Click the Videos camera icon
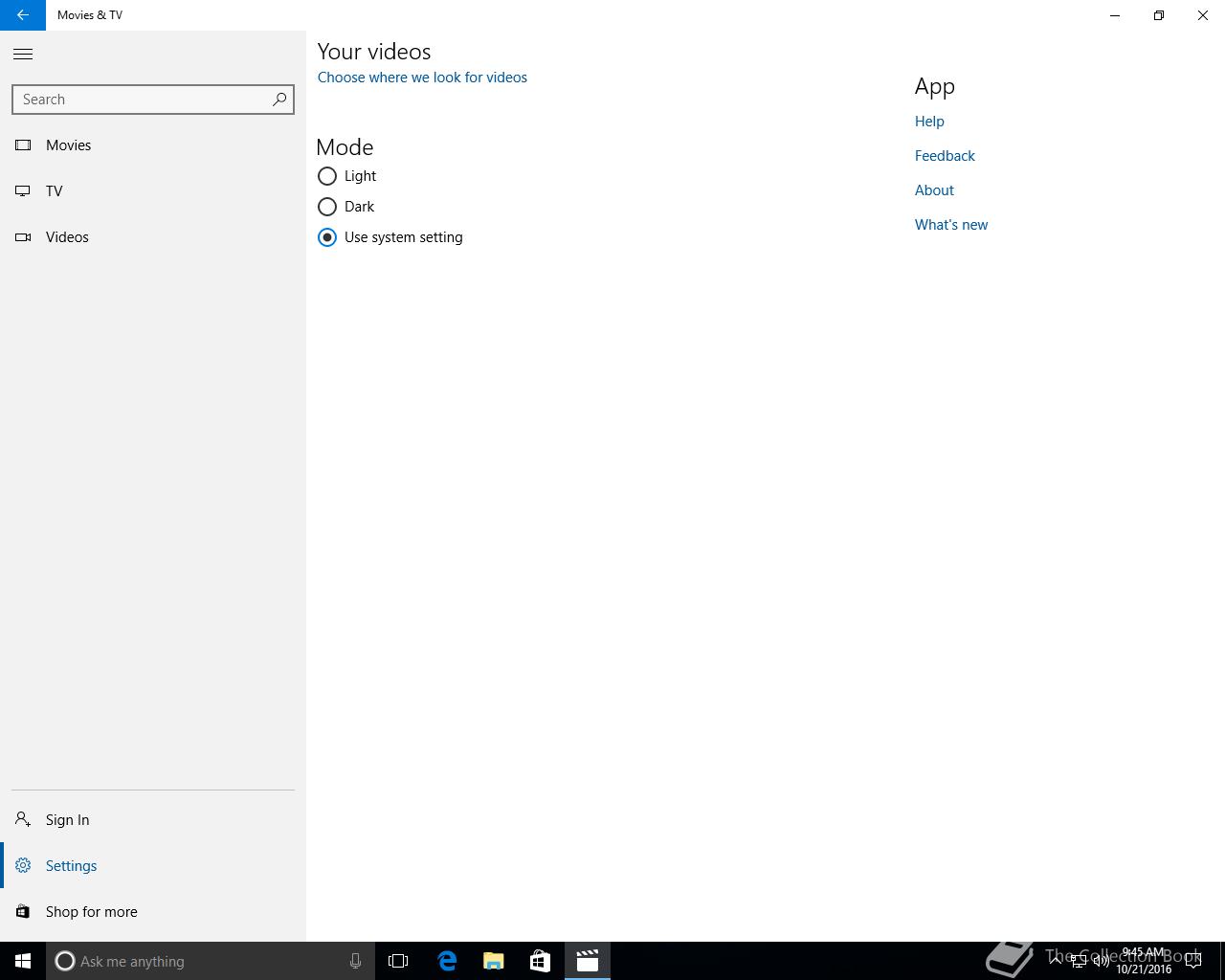The image size is (1225, 980). pos(23,237)
